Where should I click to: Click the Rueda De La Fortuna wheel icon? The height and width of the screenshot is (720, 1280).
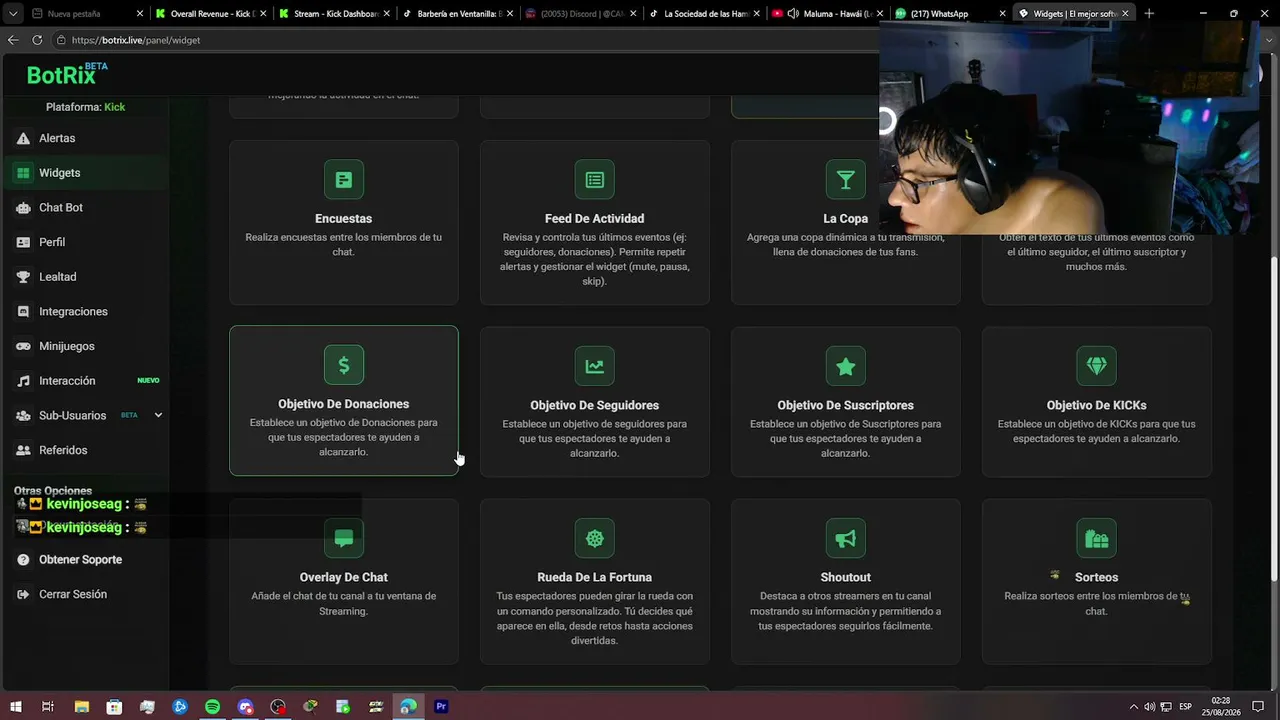coord(595,538)
